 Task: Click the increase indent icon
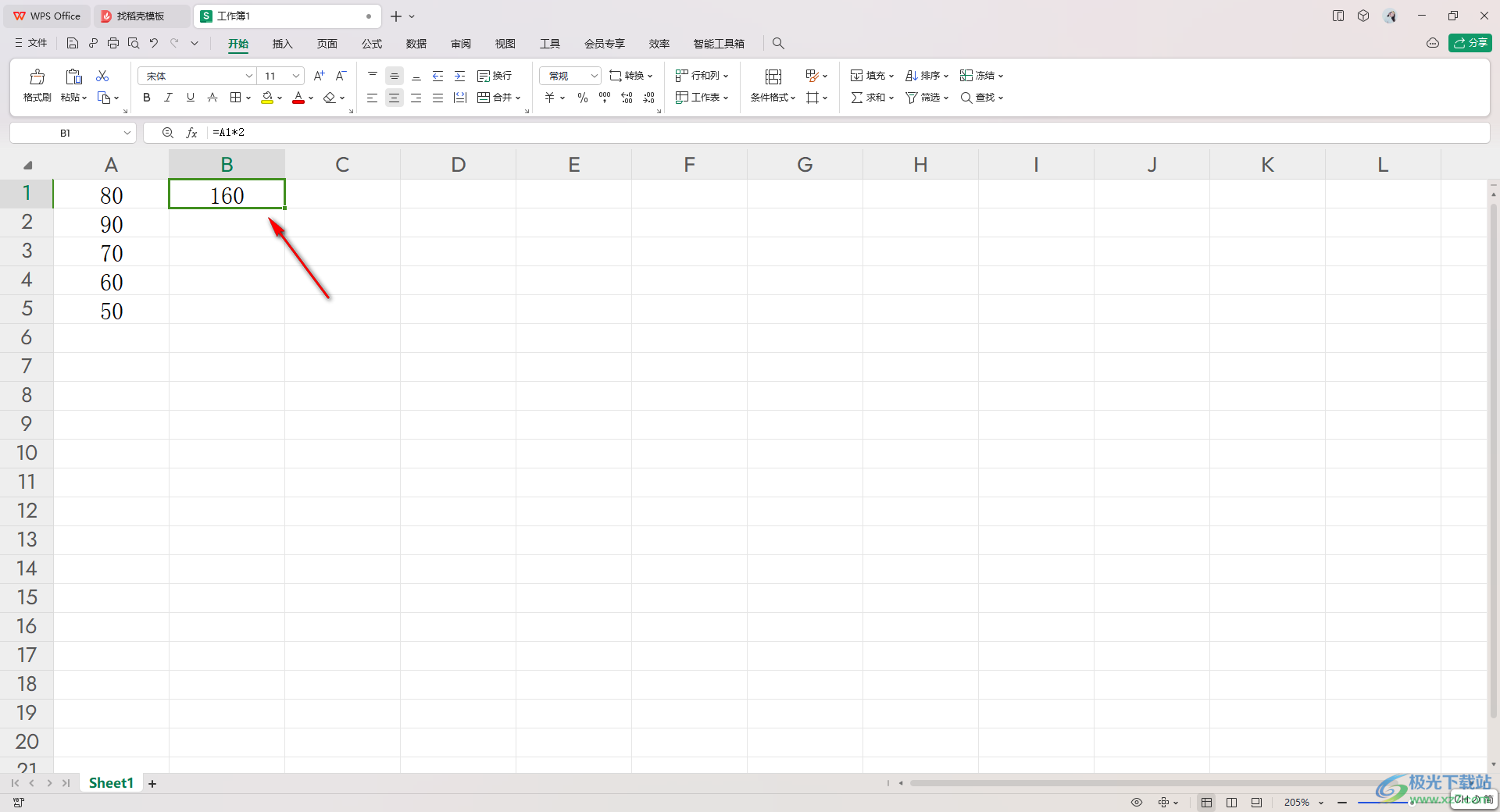coord(460,76)
